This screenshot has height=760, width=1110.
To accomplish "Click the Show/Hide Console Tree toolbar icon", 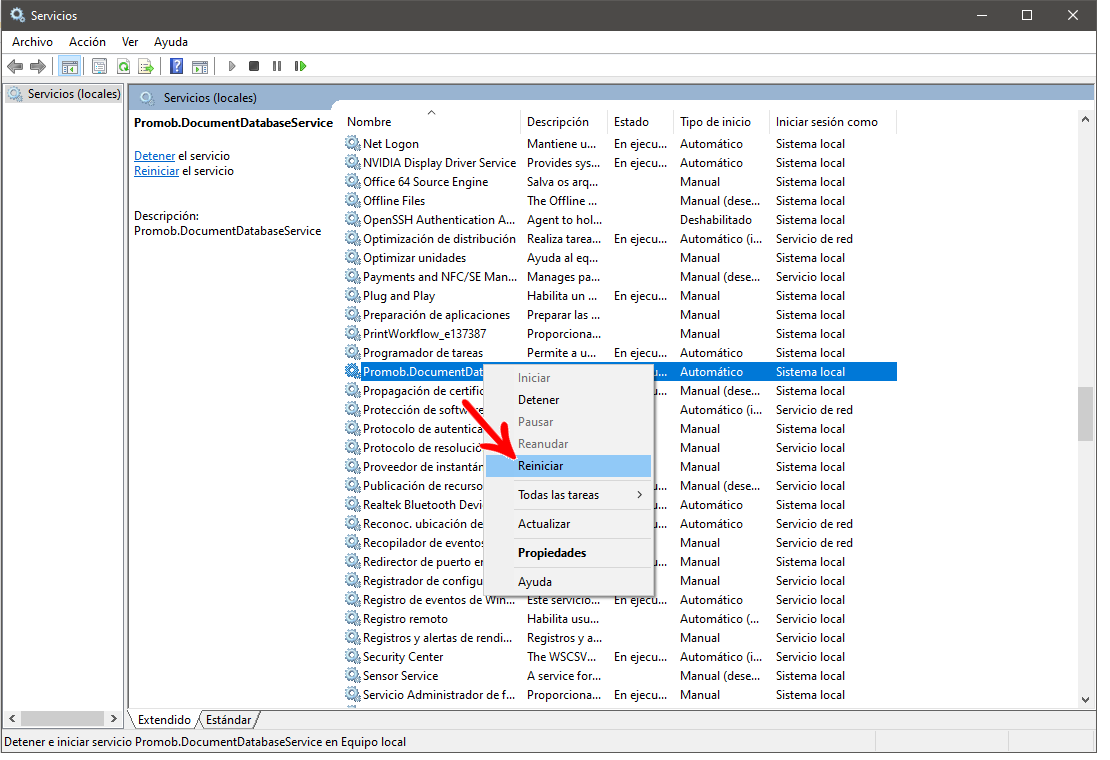I will point(69,67).
